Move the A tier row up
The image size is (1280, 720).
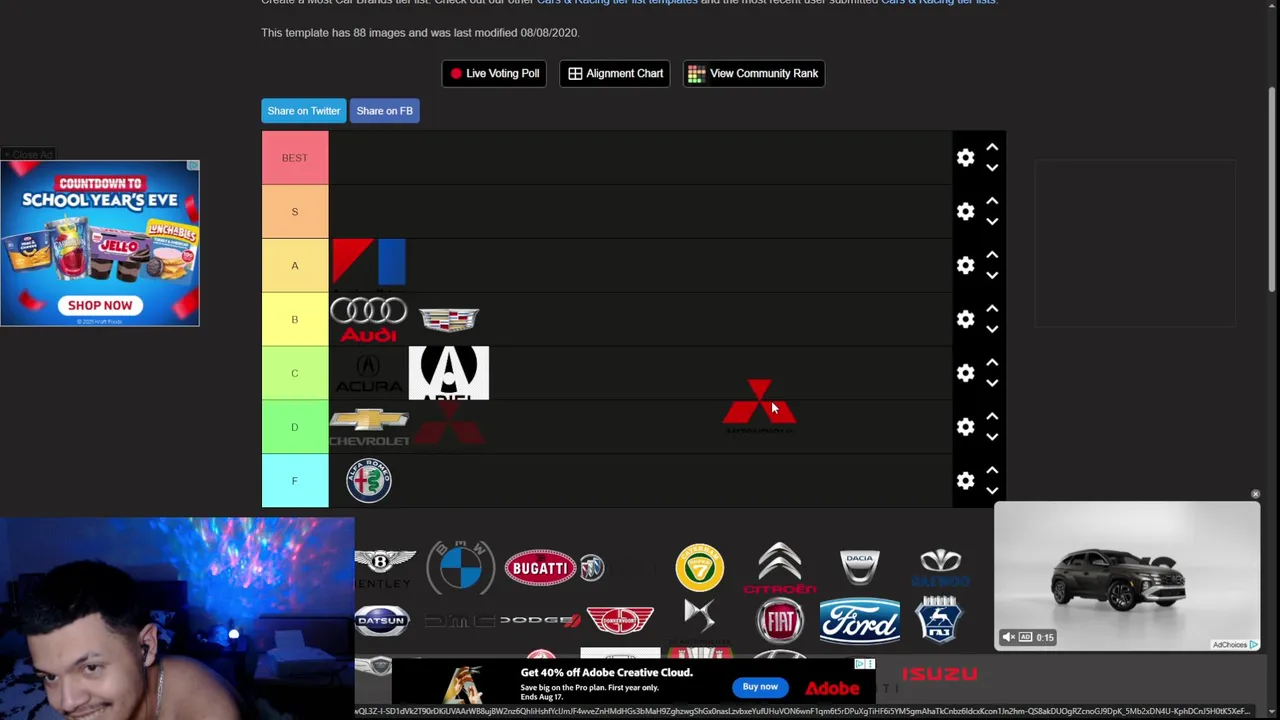coord(992,256)
